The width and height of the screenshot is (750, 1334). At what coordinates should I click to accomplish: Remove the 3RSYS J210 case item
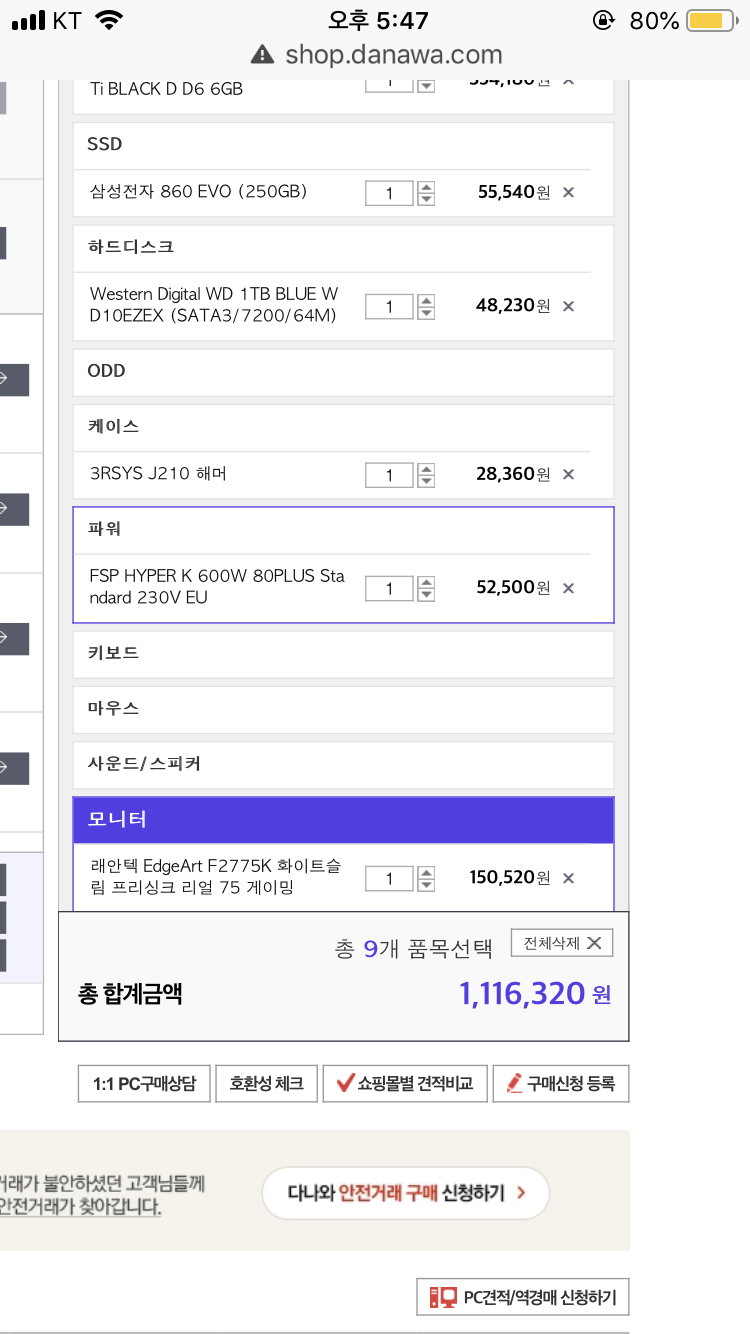coord(568,475)
